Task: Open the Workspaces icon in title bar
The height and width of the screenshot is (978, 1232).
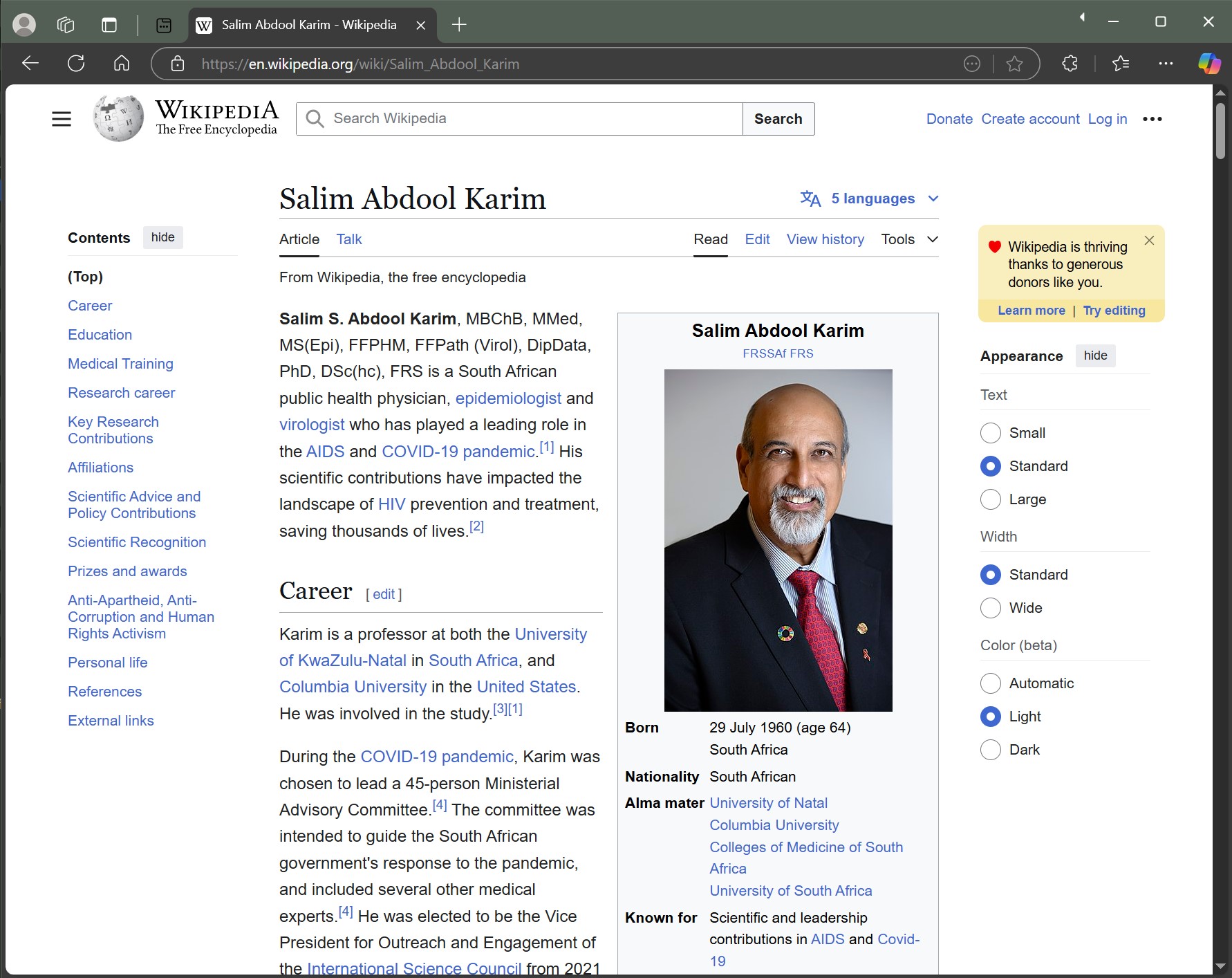Action: coord(66,25)
